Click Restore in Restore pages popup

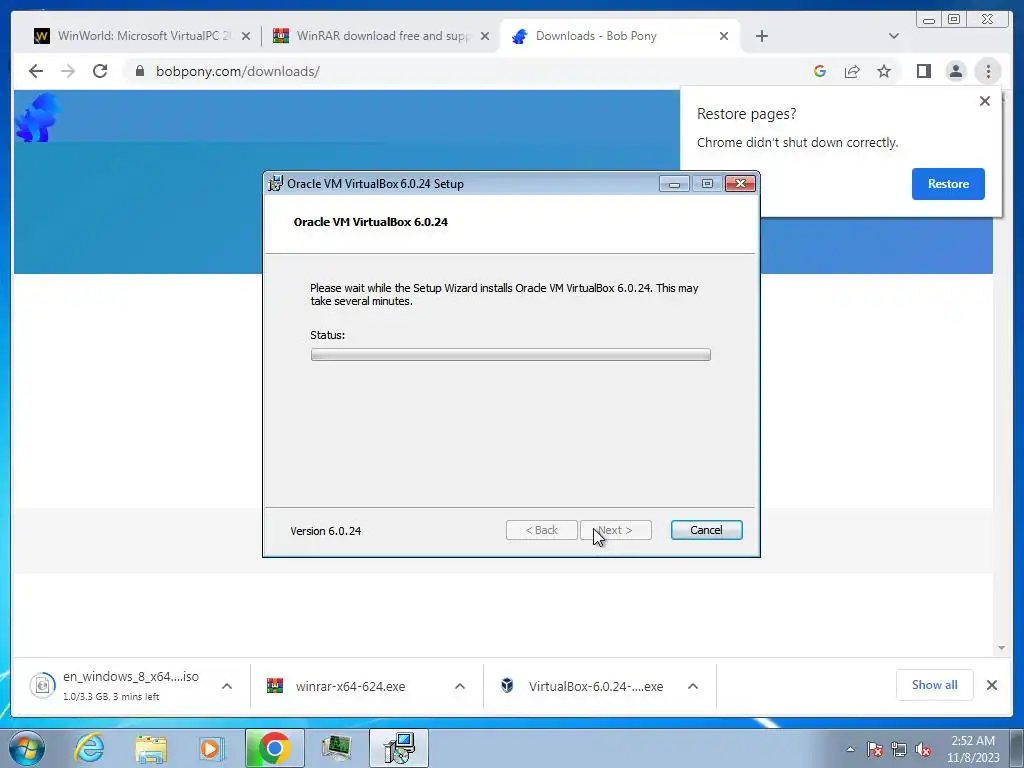[948, 184]
